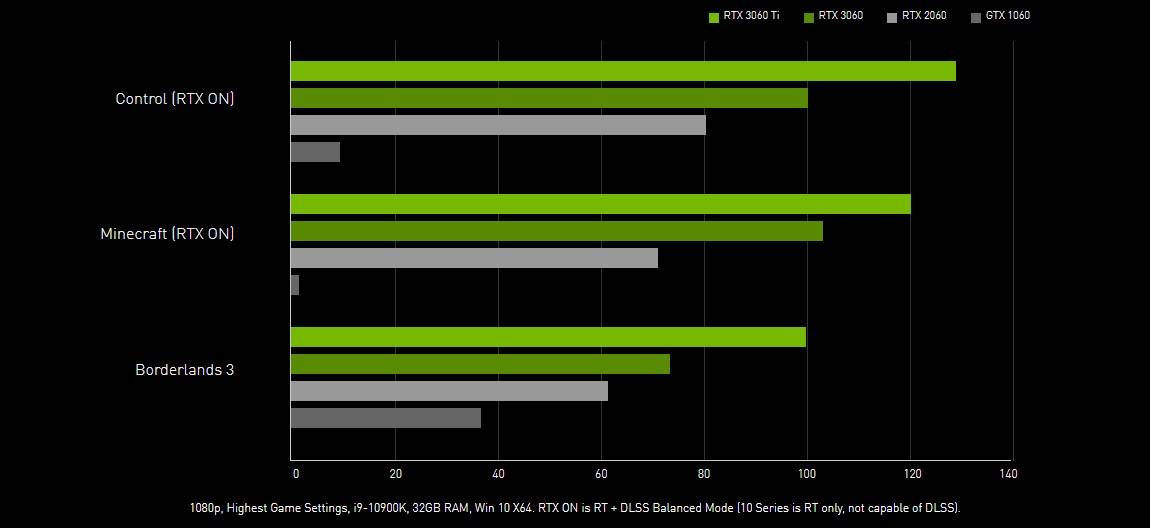This screenshot has width=1150, height=528.
Task: Select the light gray RTX 2060 Minecraft bar
Action: coord(474,258)
